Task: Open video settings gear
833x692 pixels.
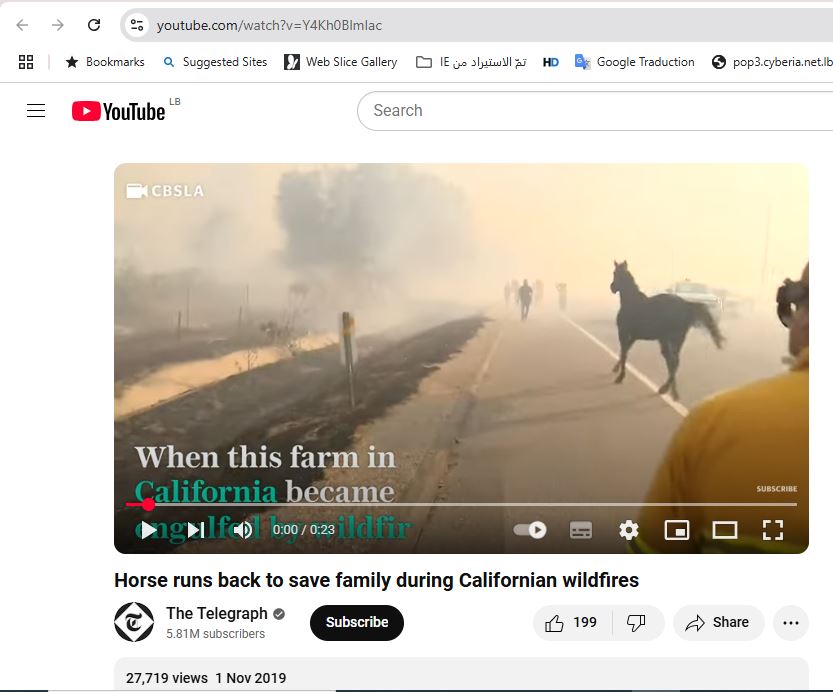Action: (x=629, y=530)
